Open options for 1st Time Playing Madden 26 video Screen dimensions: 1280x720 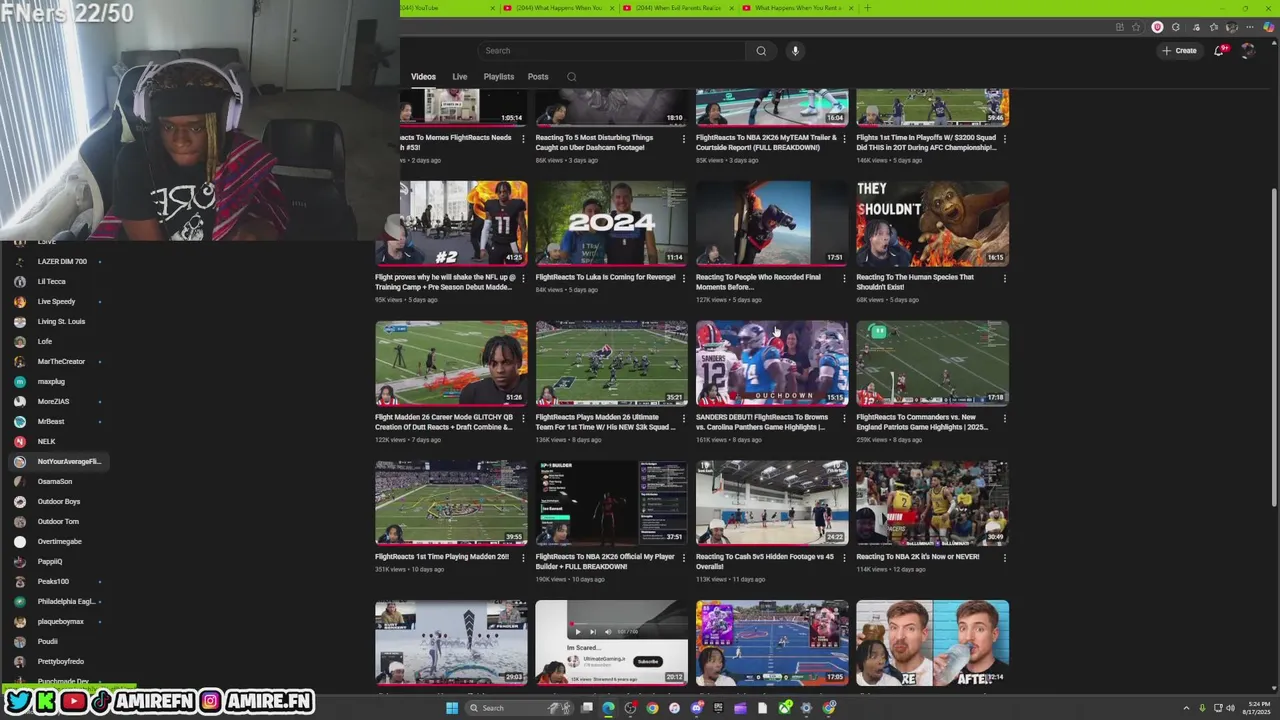coord(523,558)
